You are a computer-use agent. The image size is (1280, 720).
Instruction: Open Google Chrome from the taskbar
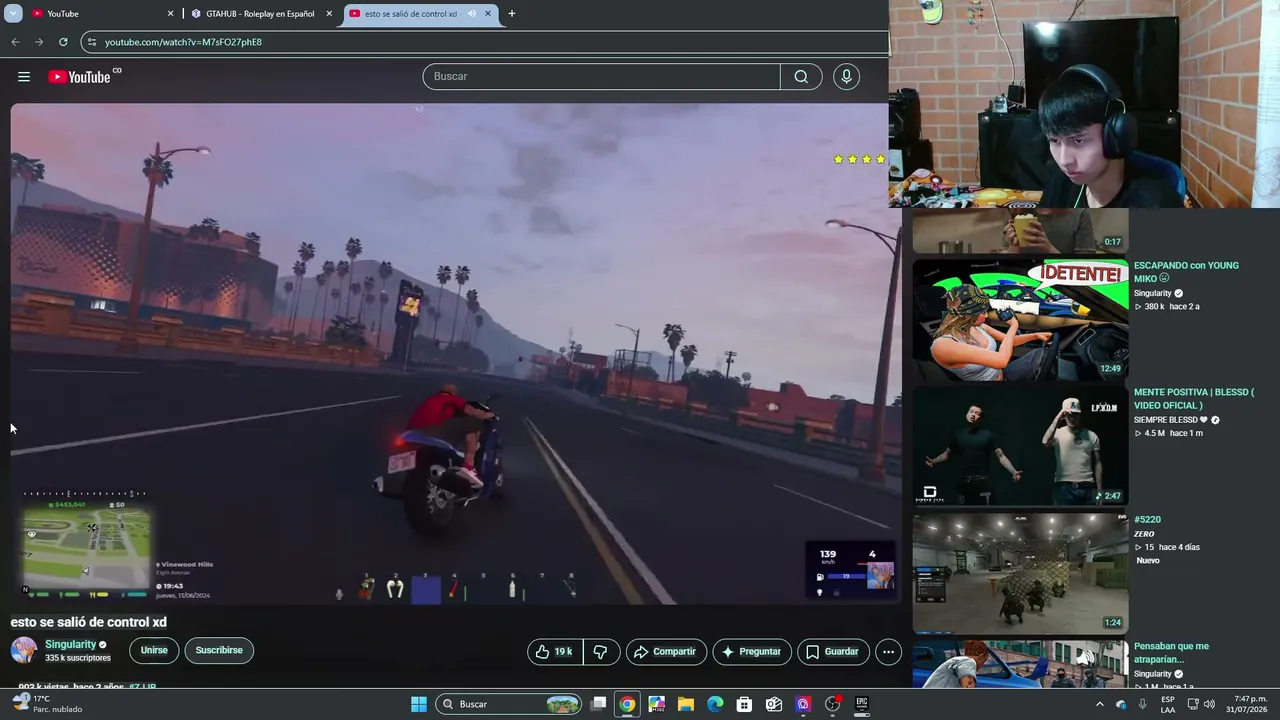(x=627, y=704)
